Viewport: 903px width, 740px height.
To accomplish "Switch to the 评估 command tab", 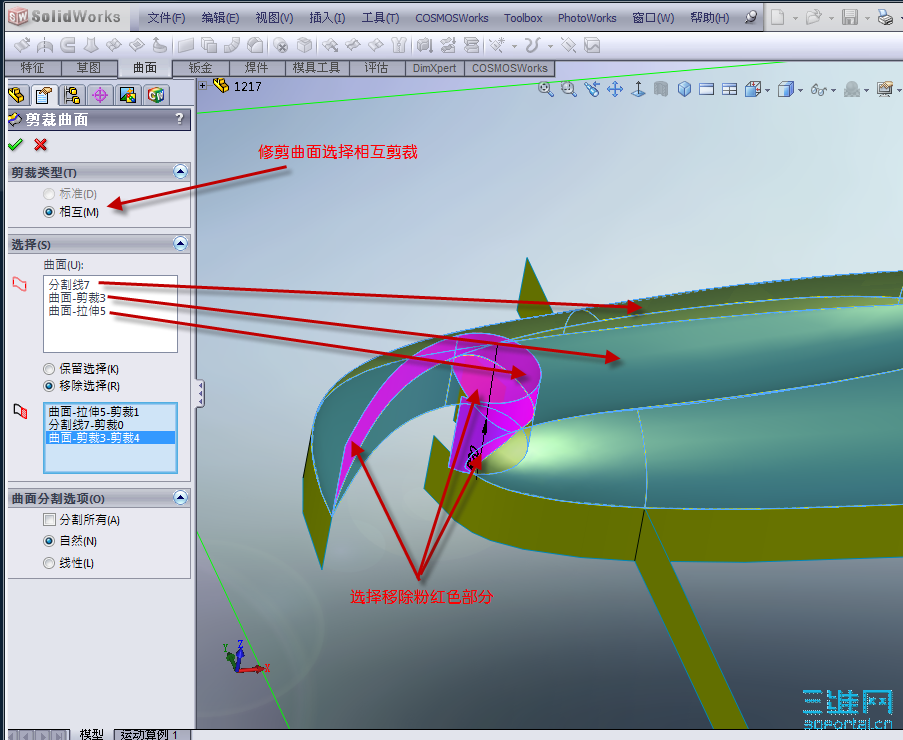I will [x=376, y=68].
